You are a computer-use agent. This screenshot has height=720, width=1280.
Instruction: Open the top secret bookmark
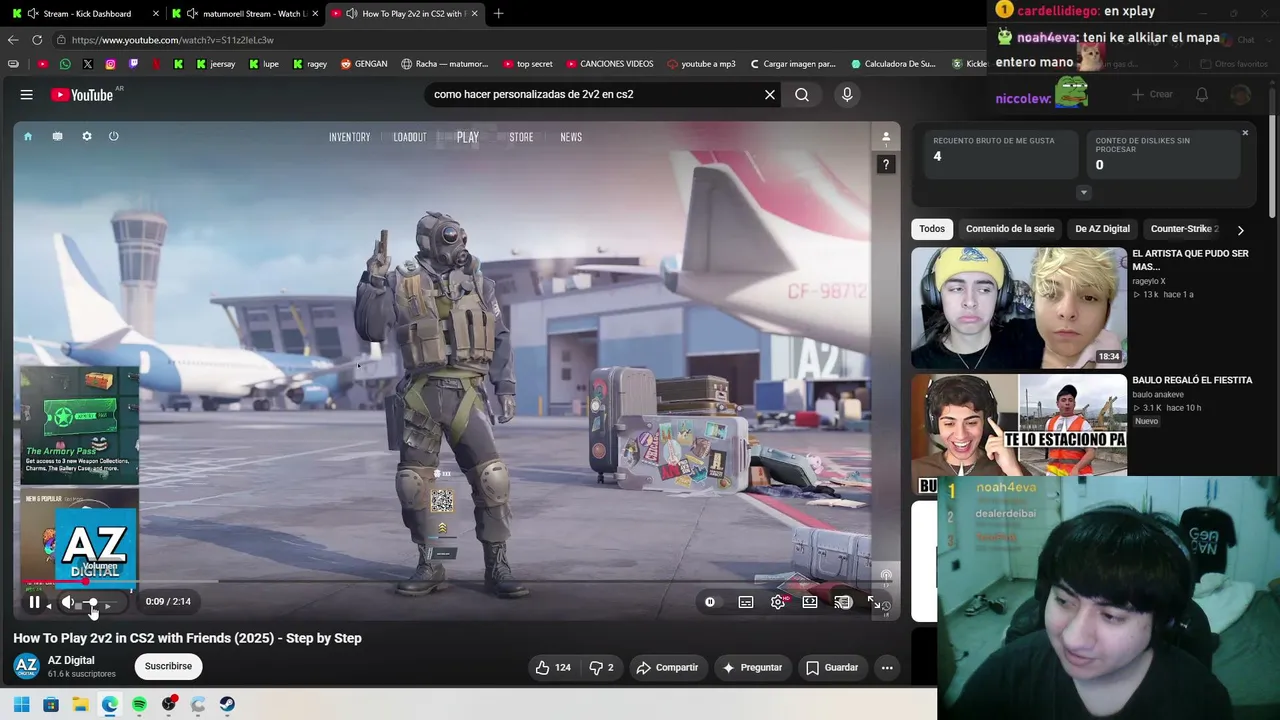pos(528,64)
